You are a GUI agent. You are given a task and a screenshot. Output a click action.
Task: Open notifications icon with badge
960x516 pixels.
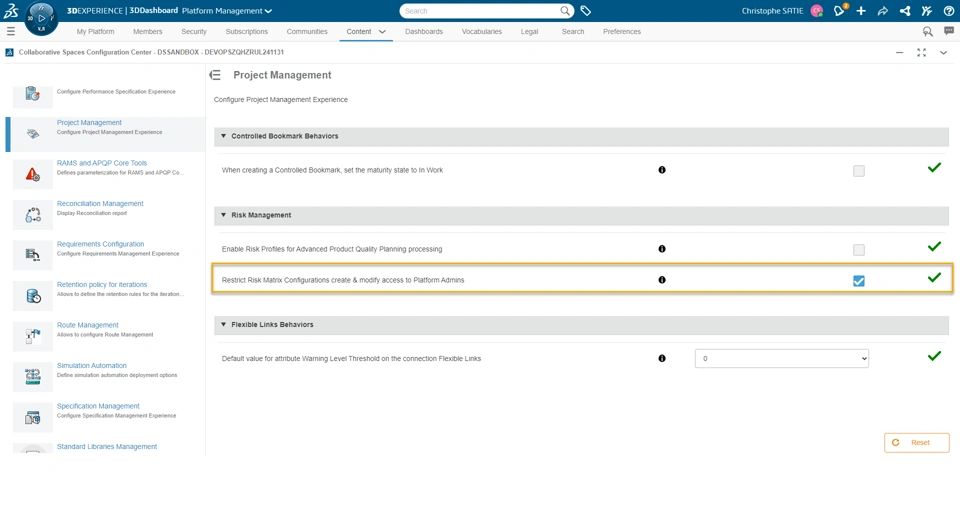click(x=839, y=10)
